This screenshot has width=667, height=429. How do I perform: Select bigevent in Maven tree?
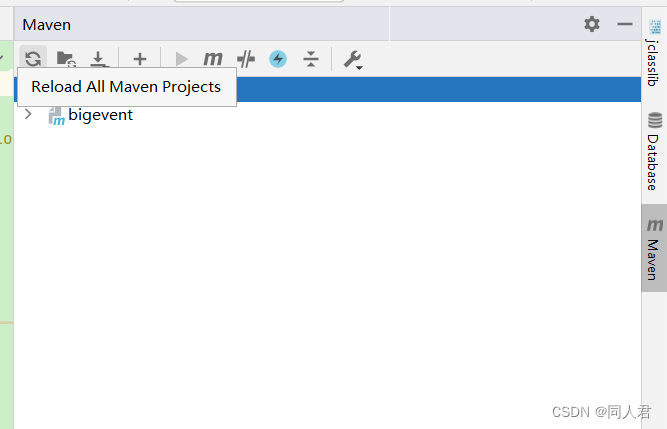click(x=100, y=115)
